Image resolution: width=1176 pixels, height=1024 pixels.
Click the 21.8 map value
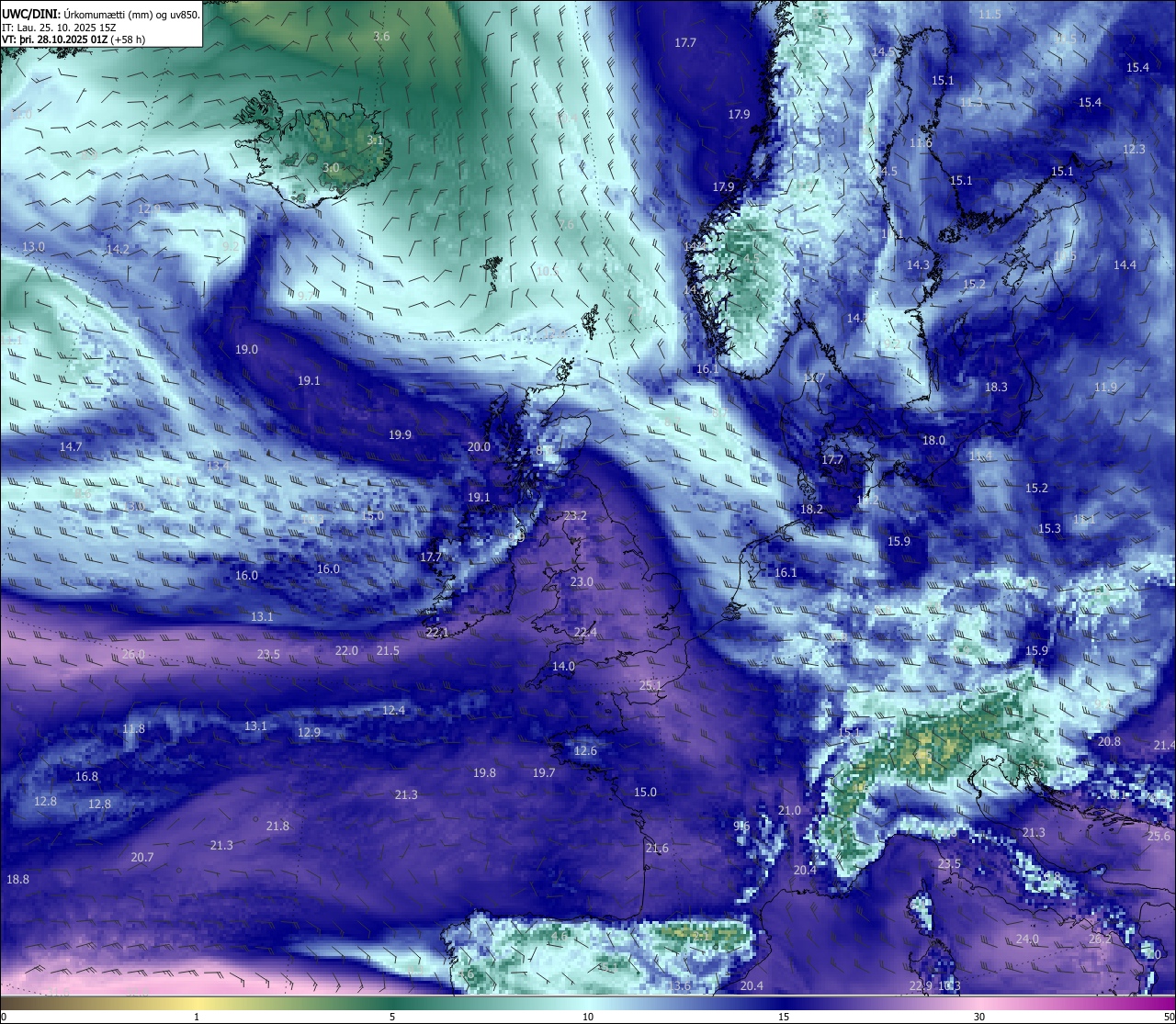pos(277,827)
